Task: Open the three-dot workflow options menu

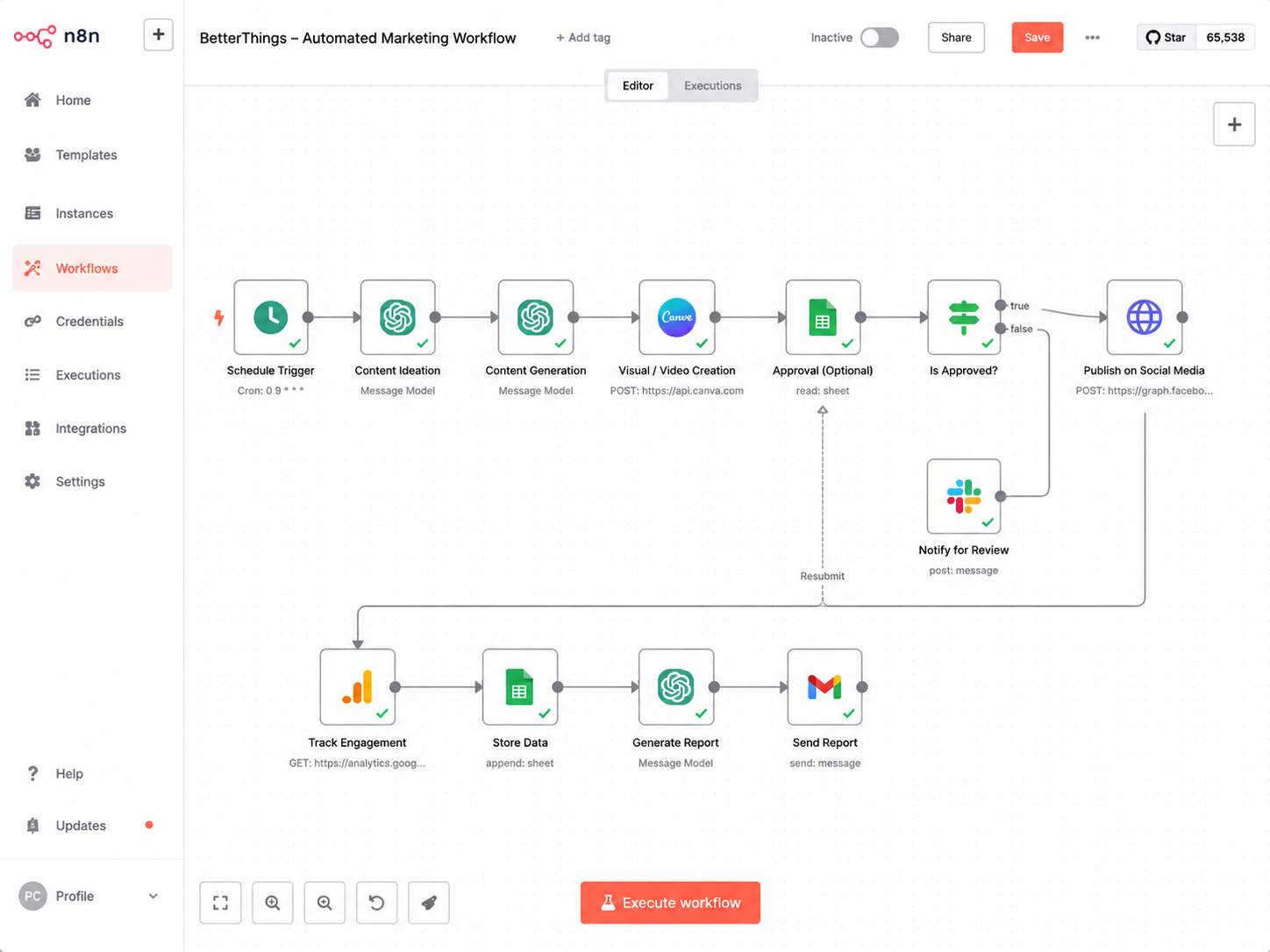Action: [1092, 38]
